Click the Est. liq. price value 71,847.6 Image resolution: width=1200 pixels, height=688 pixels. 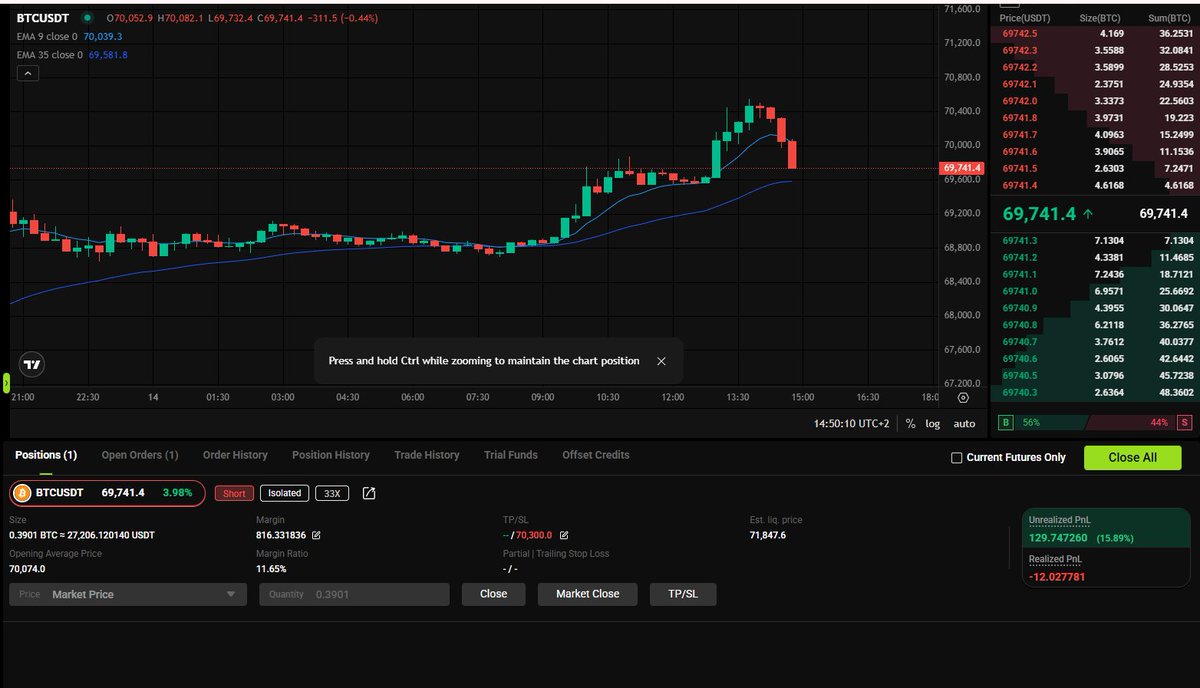coord(768,535)
